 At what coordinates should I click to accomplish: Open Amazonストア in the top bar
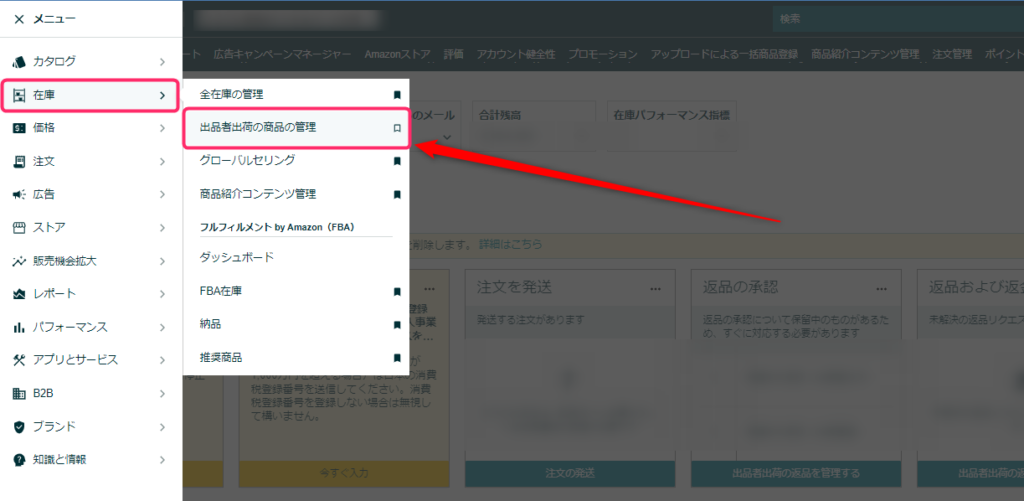[x=397, y=54]
